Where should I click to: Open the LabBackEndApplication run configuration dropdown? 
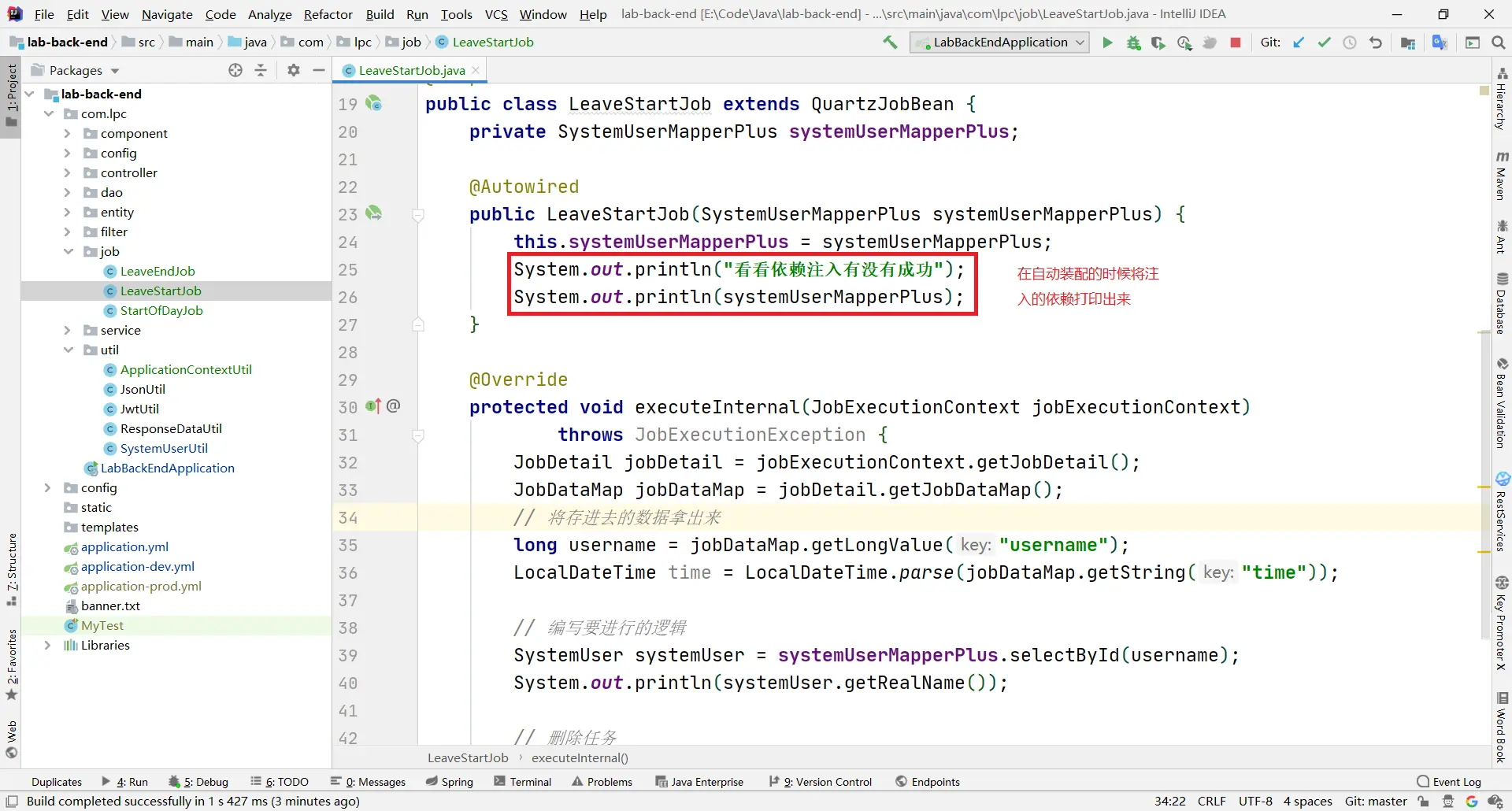(999, 43)
